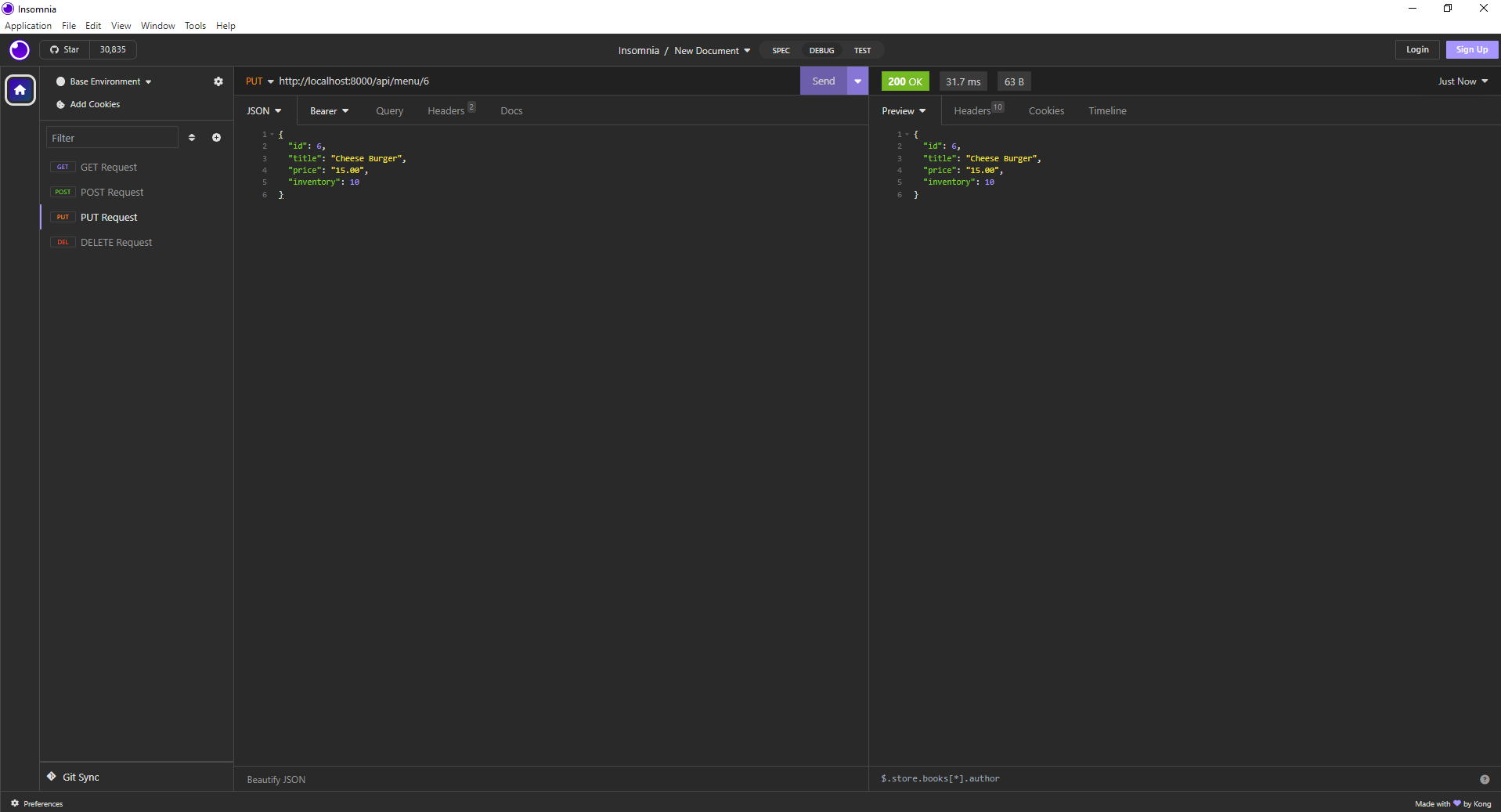This screenshot has width=1501, height=812.
Task: Open the View menu
Action: [x=121, y=26]
